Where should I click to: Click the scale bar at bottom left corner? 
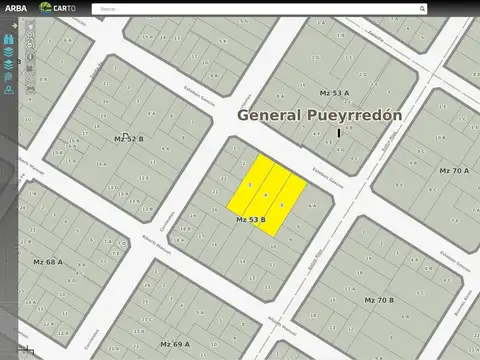[26, 349]
